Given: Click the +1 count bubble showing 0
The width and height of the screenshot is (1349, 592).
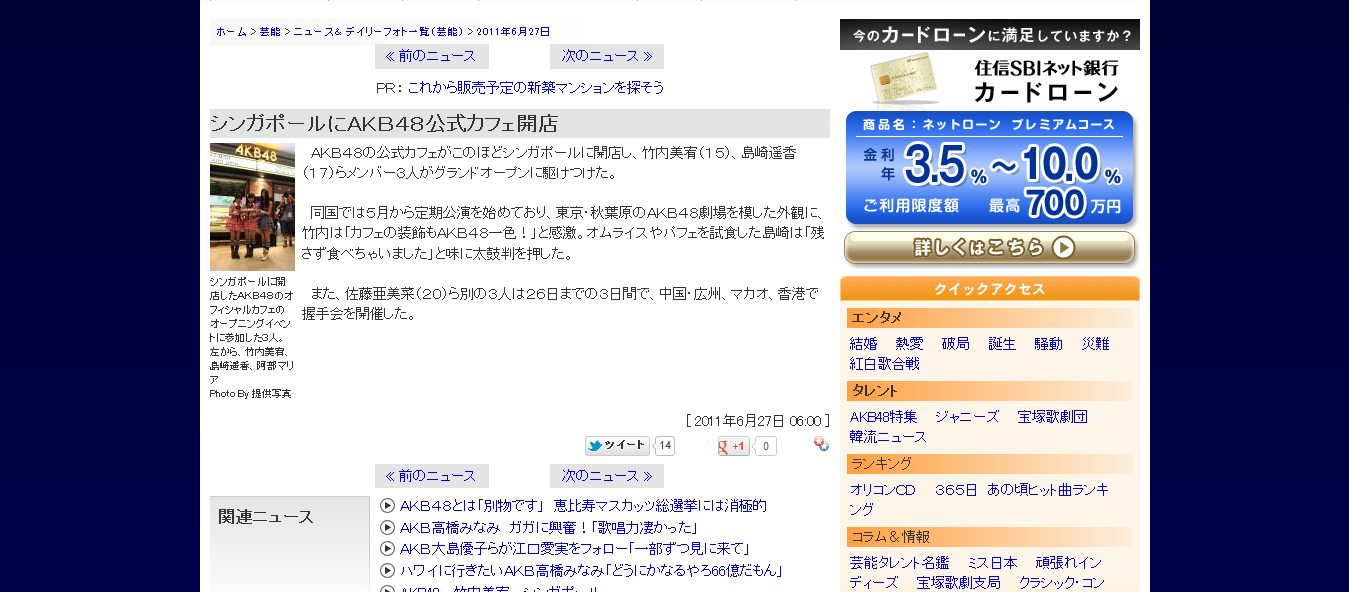Looking at the screenshot, I should (765, 446).
